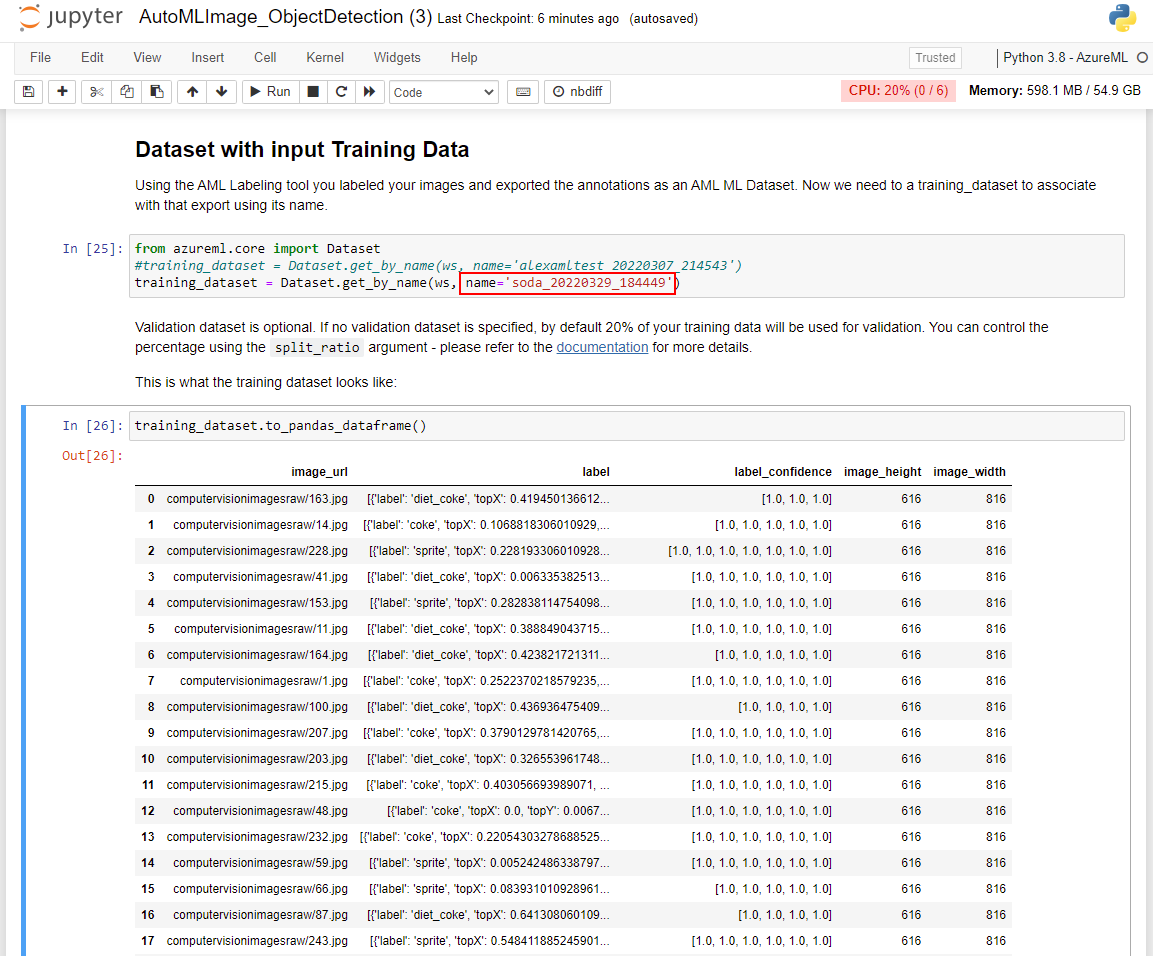Image resolution: width=1153 pixels, height=956 pixels.
Task: Open the Edit menu
Action: click(92, 57)
